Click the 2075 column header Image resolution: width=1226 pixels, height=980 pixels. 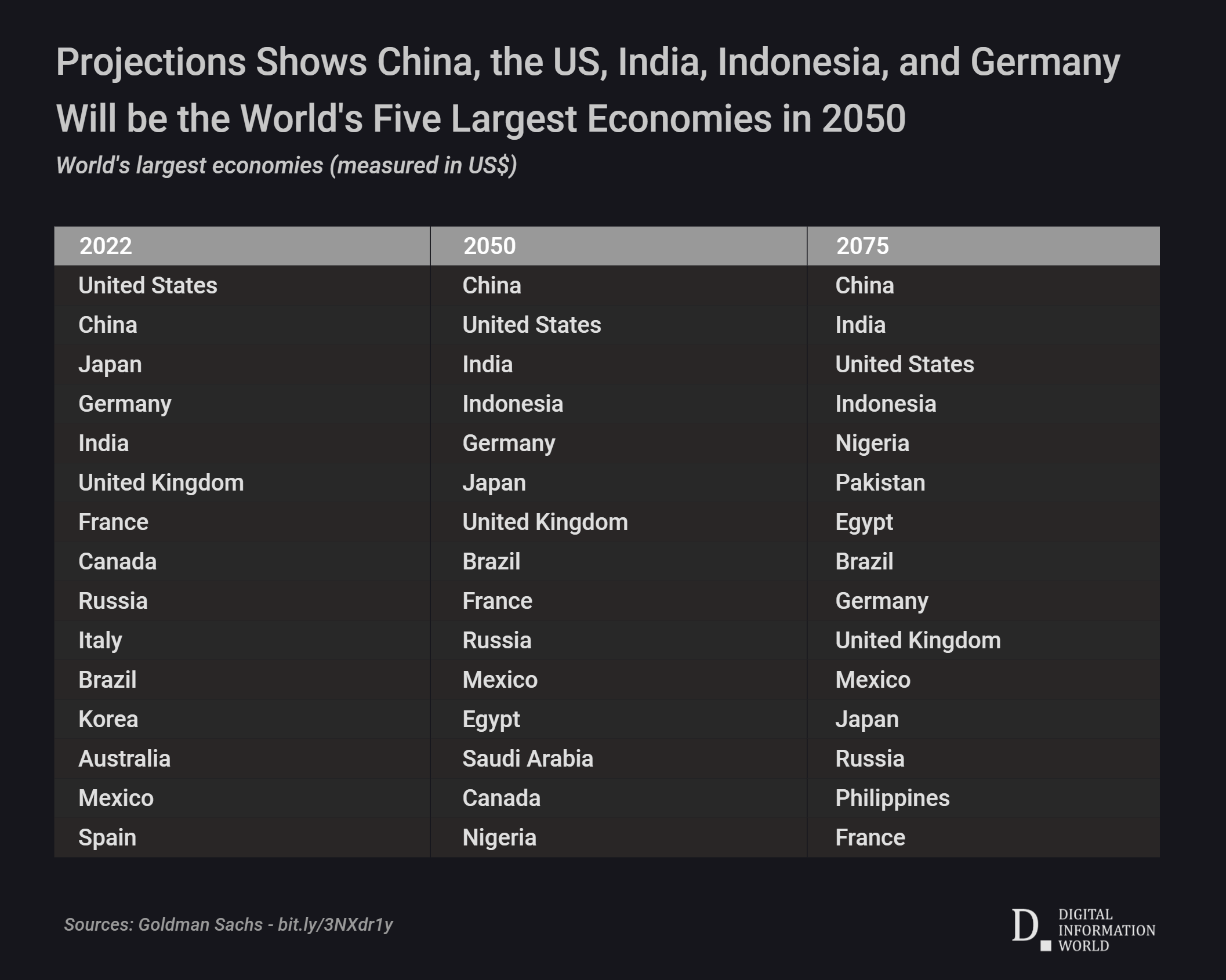pyautogui.click(x=862, y=246)
